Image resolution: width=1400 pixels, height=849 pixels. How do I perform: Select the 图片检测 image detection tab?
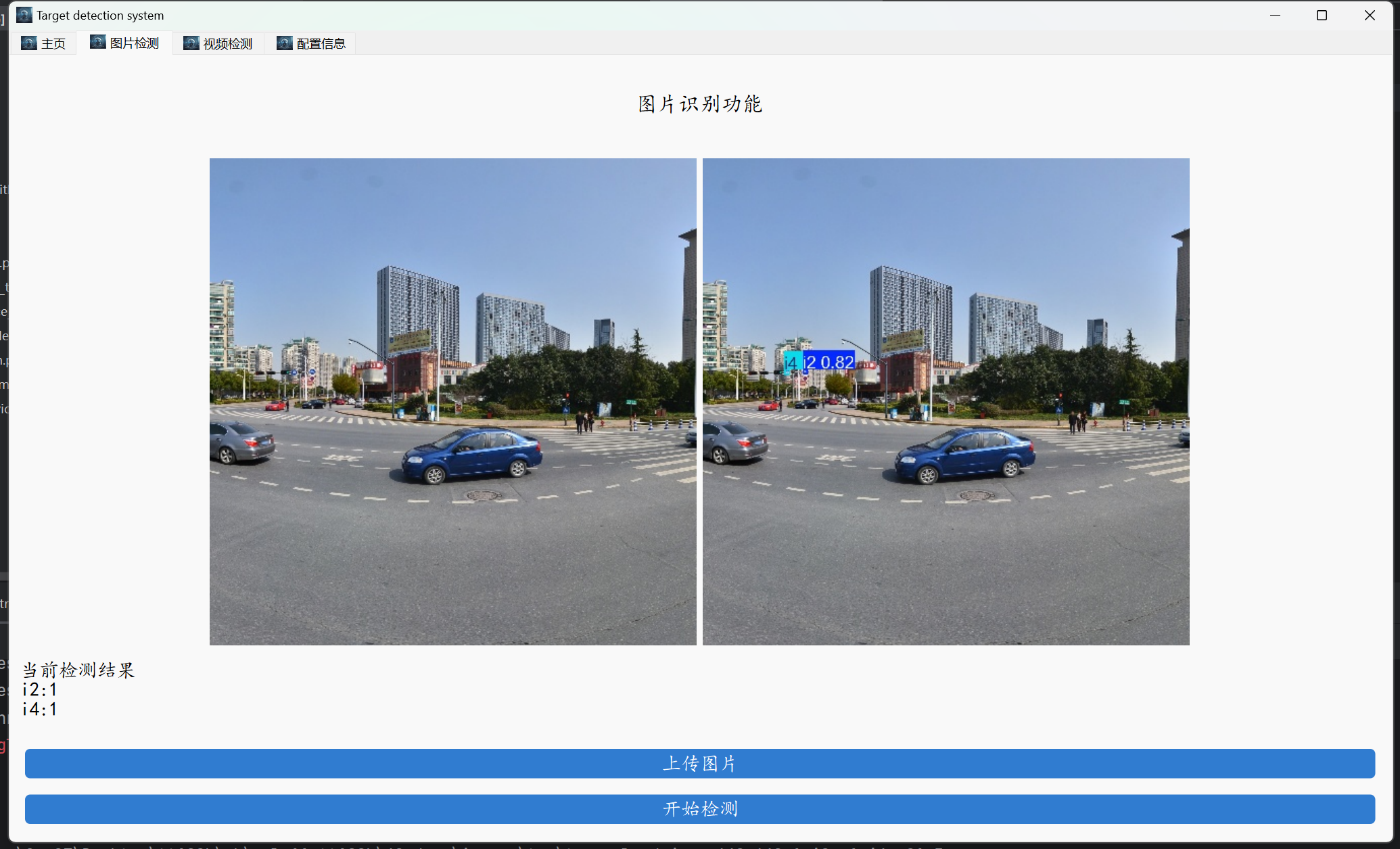coord(134,43)
